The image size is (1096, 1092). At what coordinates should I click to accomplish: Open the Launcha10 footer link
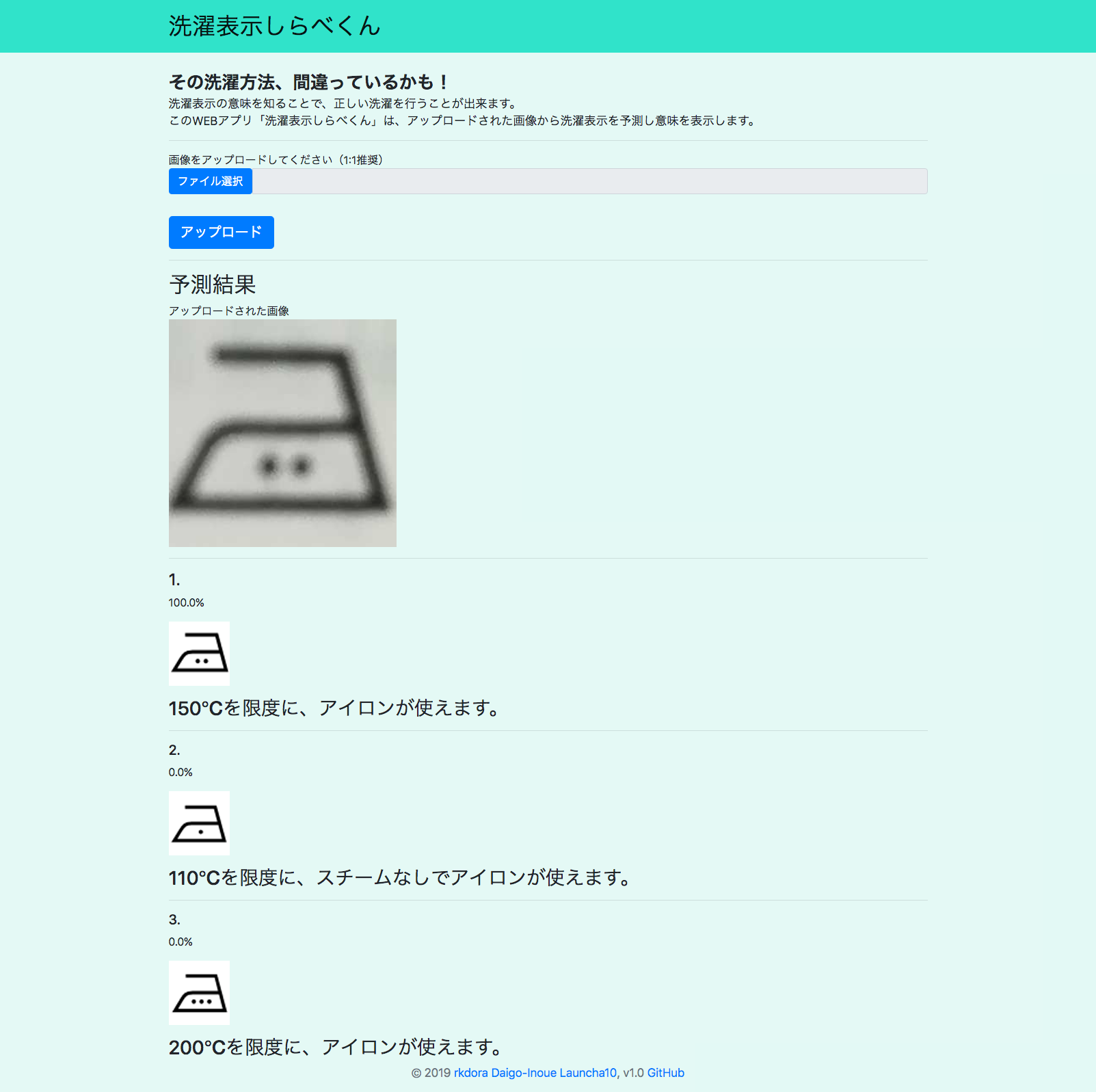click(588, 1074)
